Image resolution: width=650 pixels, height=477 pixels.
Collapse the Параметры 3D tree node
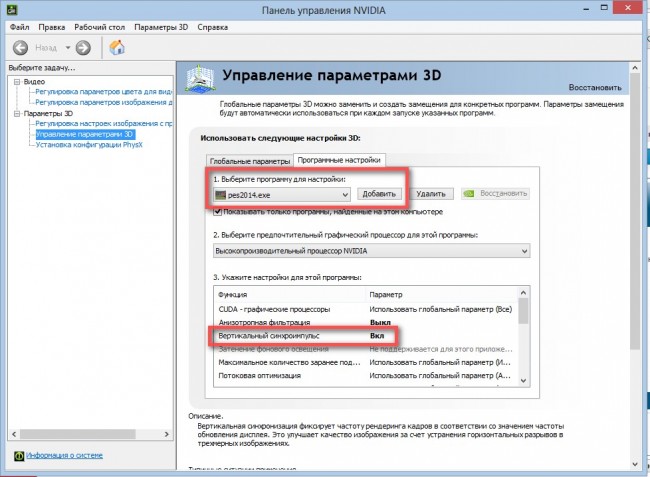pyautogui.click(x=15, y=113)
